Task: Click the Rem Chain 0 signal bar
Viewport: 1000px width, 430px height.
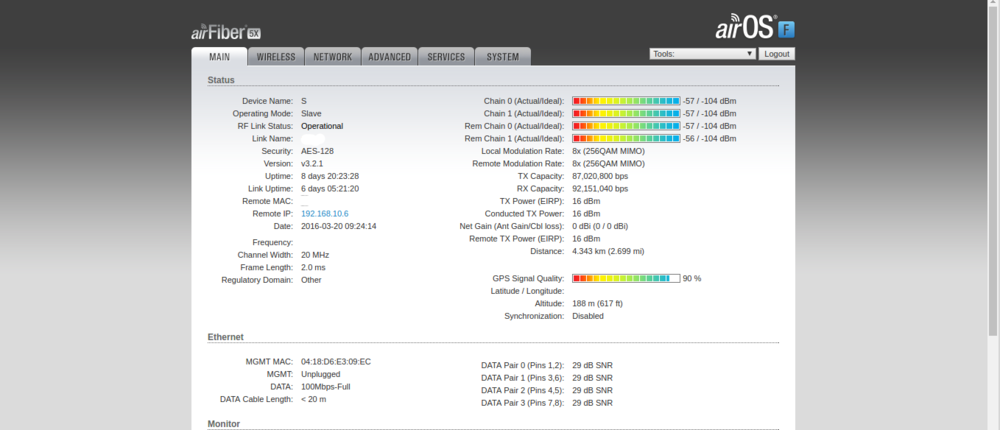Action: pos(626,126)
